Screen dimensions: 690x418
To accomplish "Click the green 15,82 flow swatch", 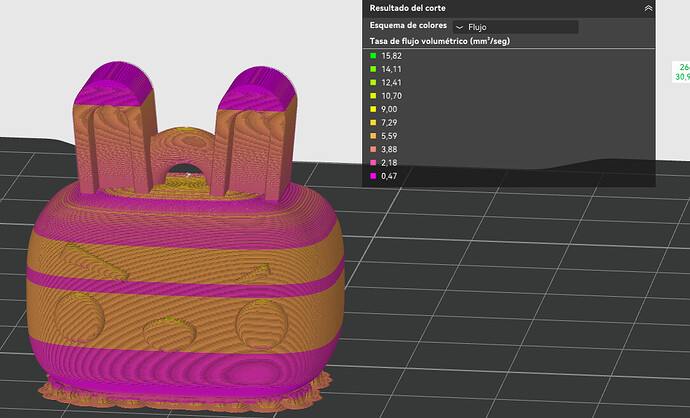I will pyautogui.click(x=373, y=56).
